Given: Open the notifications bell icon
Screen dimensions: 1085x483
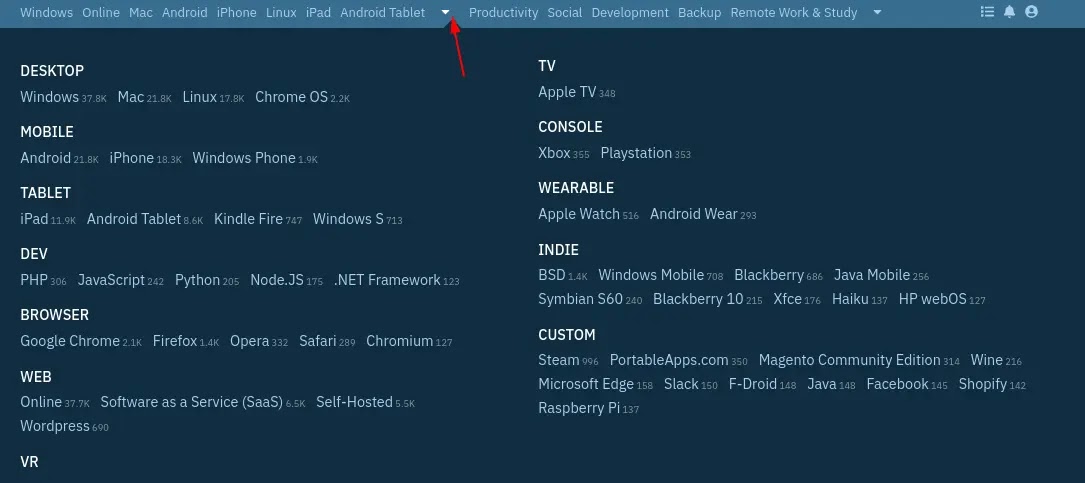Looking at the screenshot, I should click(x=1010, y=12).
